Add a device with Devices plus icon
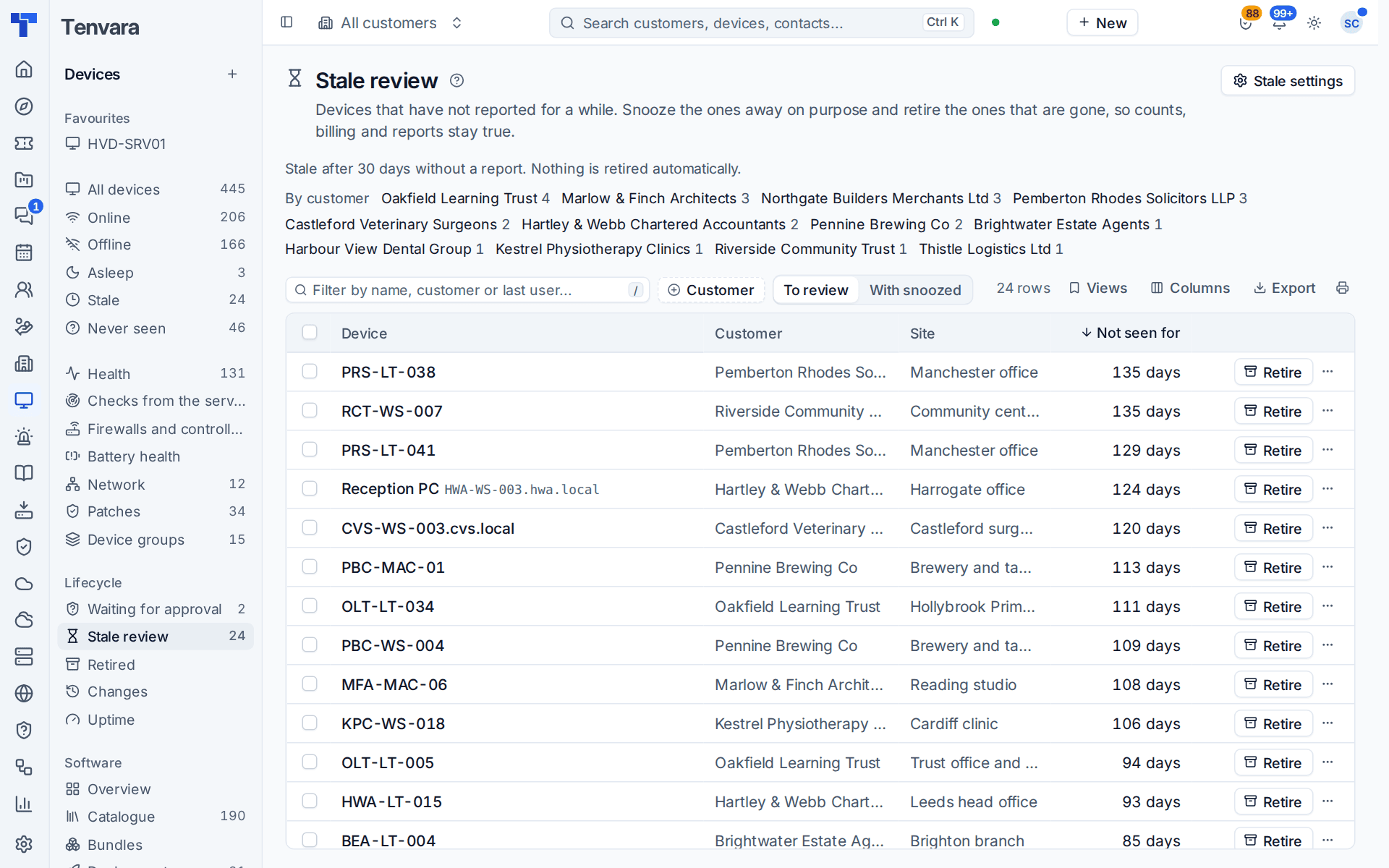The width and height of the screenshot is (1389, 868). (232, 74)
